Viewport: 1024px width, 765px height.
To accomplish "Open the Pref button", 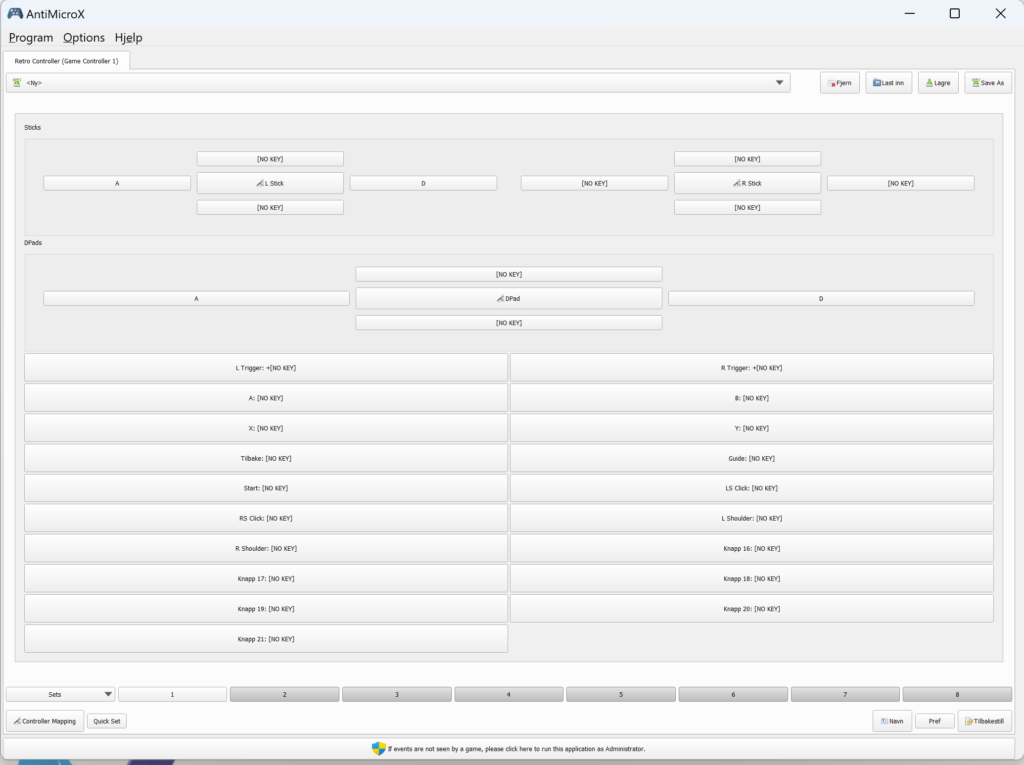I will 935,721.
